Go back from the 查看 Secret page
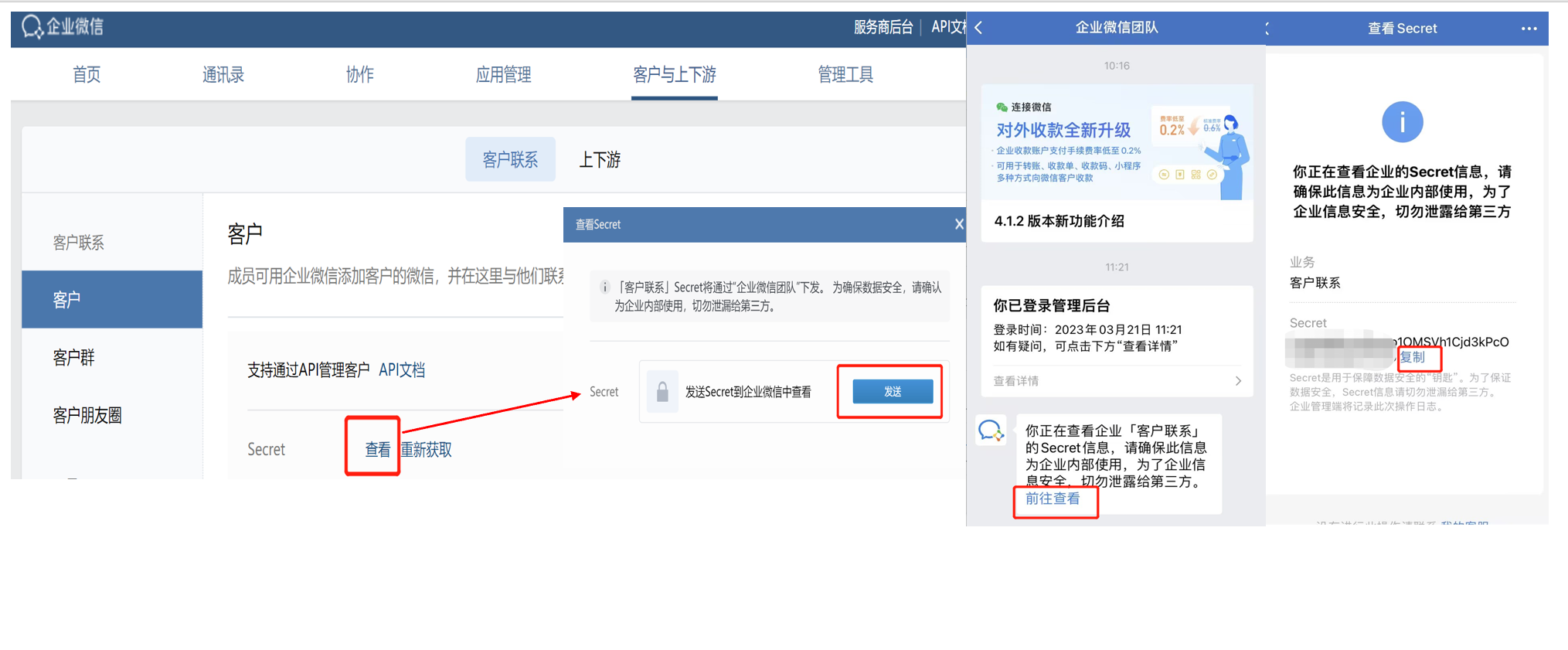 pyautogui.click(x=1268, y=29)
